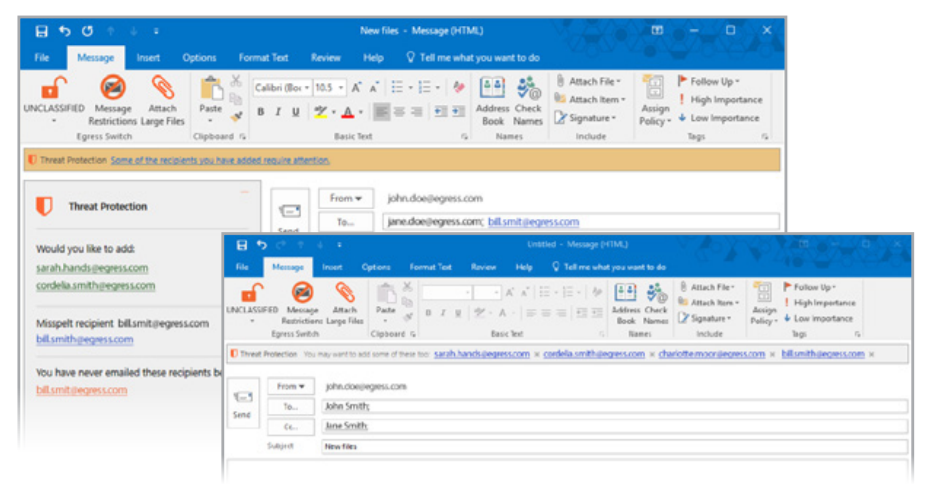
Task: Toggle Low Importance in New files window
Action: point(719,118)
